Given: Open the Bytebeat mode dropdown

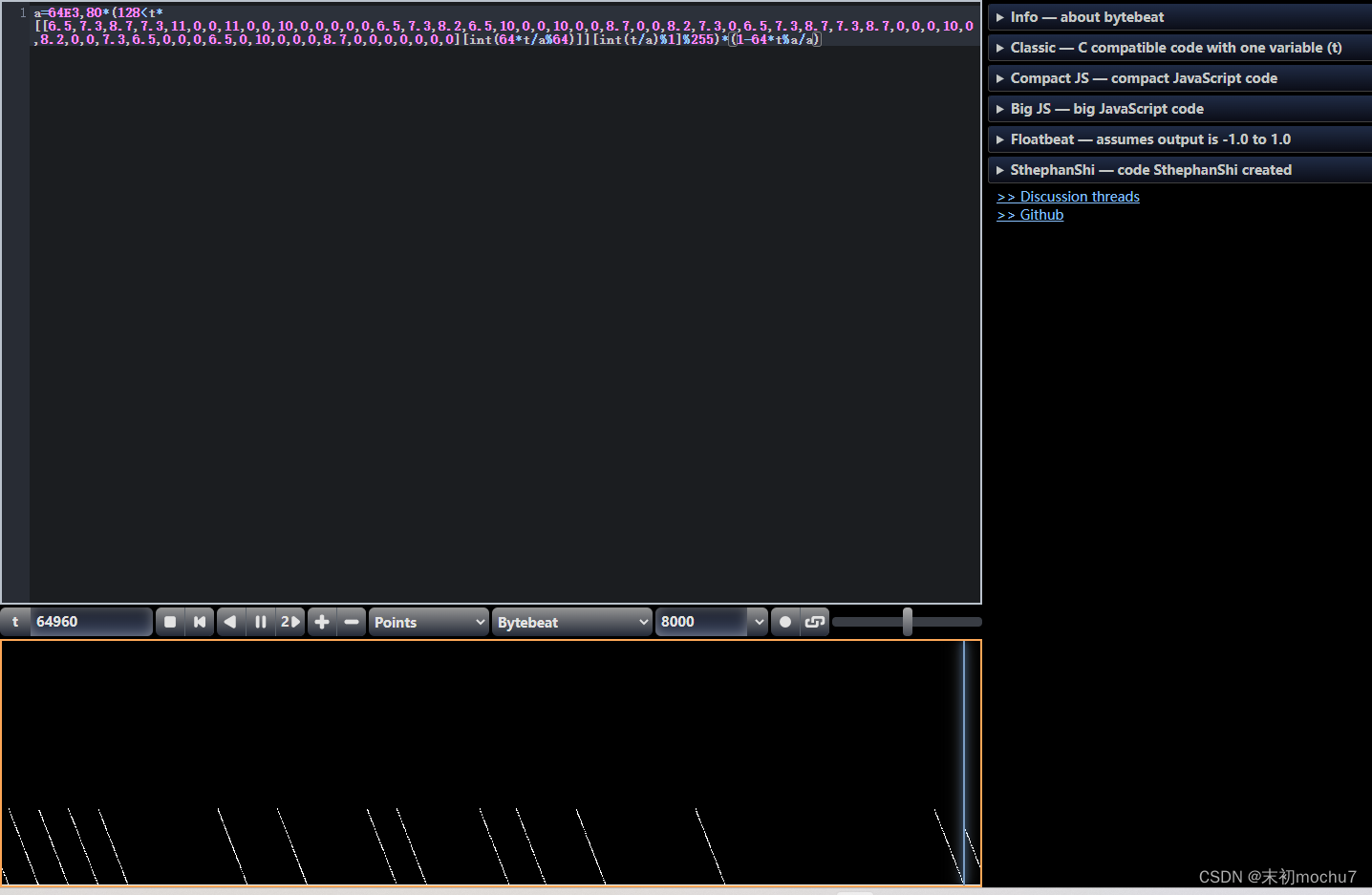Looking at the screenshot, I should pos(572,622).
